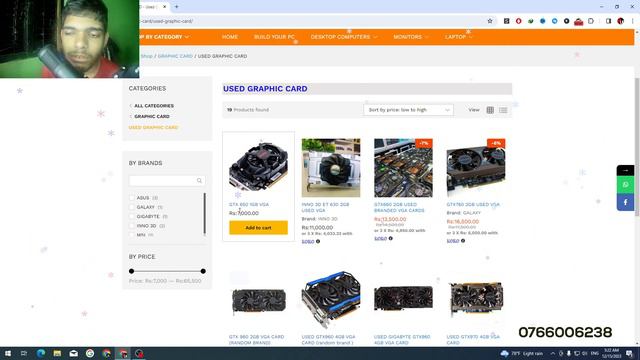This screenshot has width=640, height=360.
Task: Show info icon under GTX660 2GB card
Action: [x=391, y=238]
